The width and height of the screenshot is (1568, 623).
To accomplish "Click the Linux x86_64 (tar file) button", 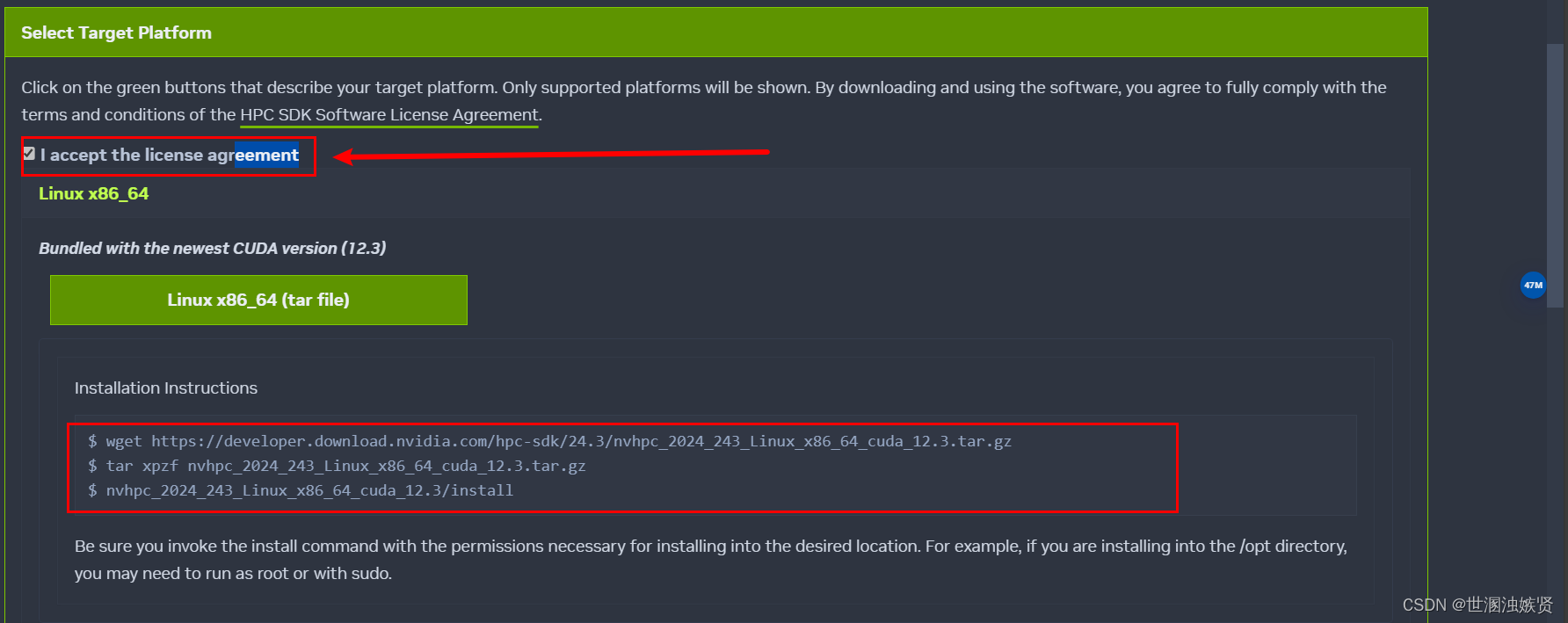I will (x=258, y=300).
